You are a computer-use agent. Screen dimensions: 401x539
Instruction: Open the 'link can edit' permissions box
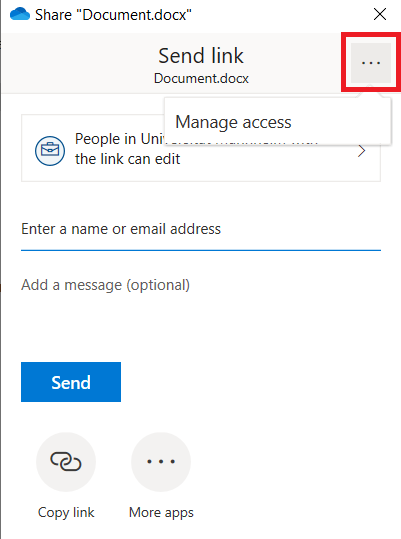pos(201,148)
